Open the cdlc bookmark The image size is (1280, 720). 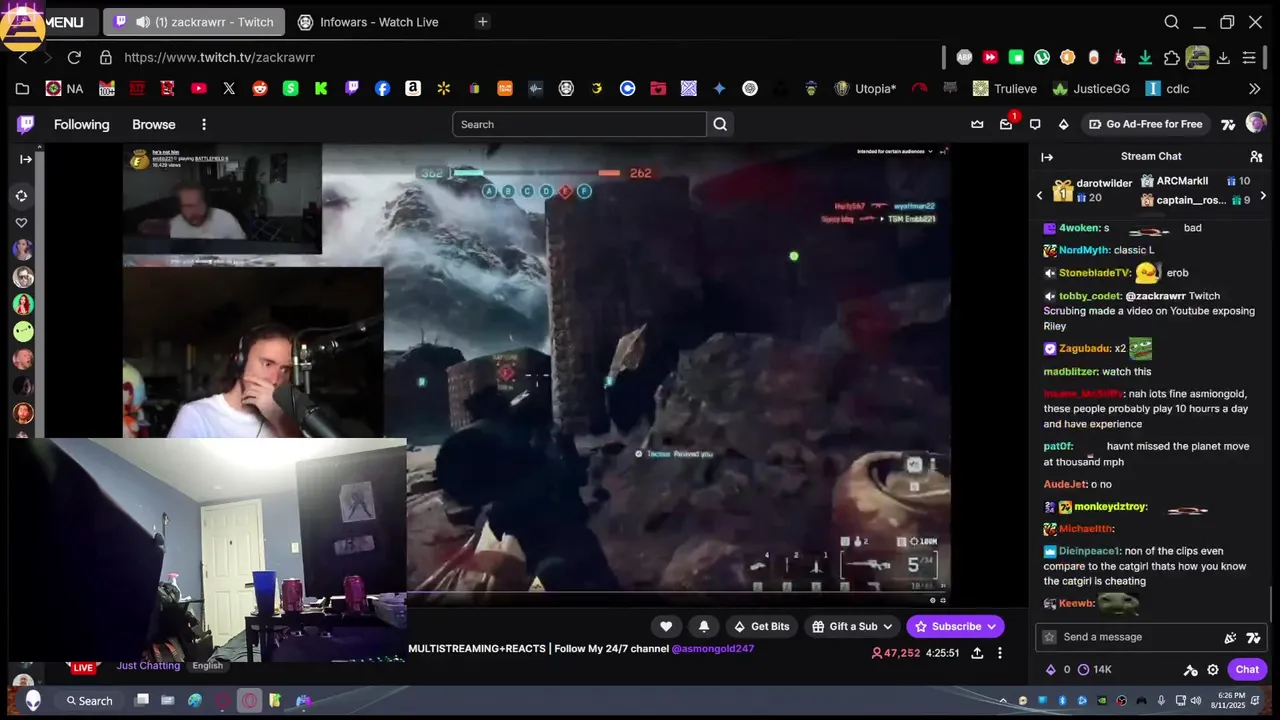coord(1167,88)
